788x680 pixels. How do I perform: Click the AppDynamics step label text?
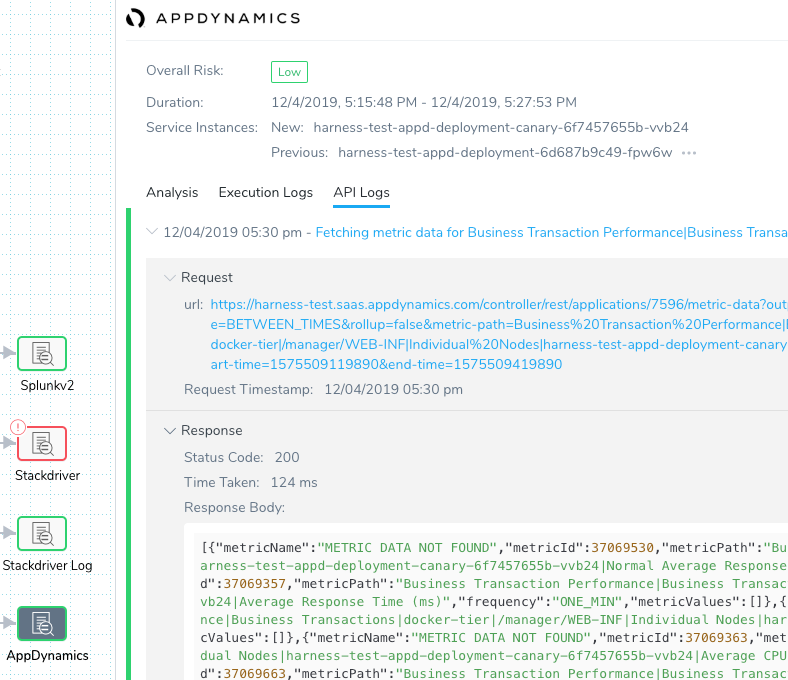tap(47, 655)
